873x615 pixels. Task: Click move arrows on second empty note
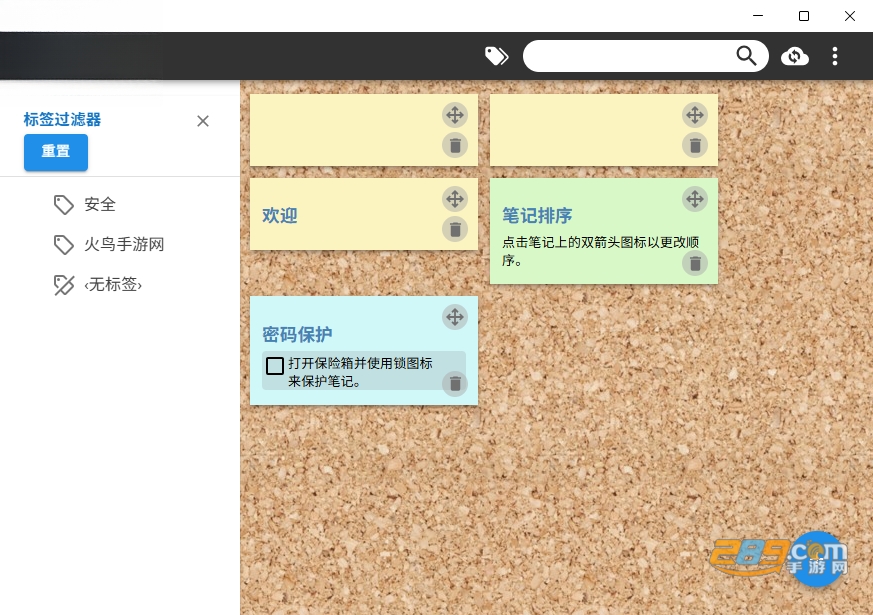point(695,115)
